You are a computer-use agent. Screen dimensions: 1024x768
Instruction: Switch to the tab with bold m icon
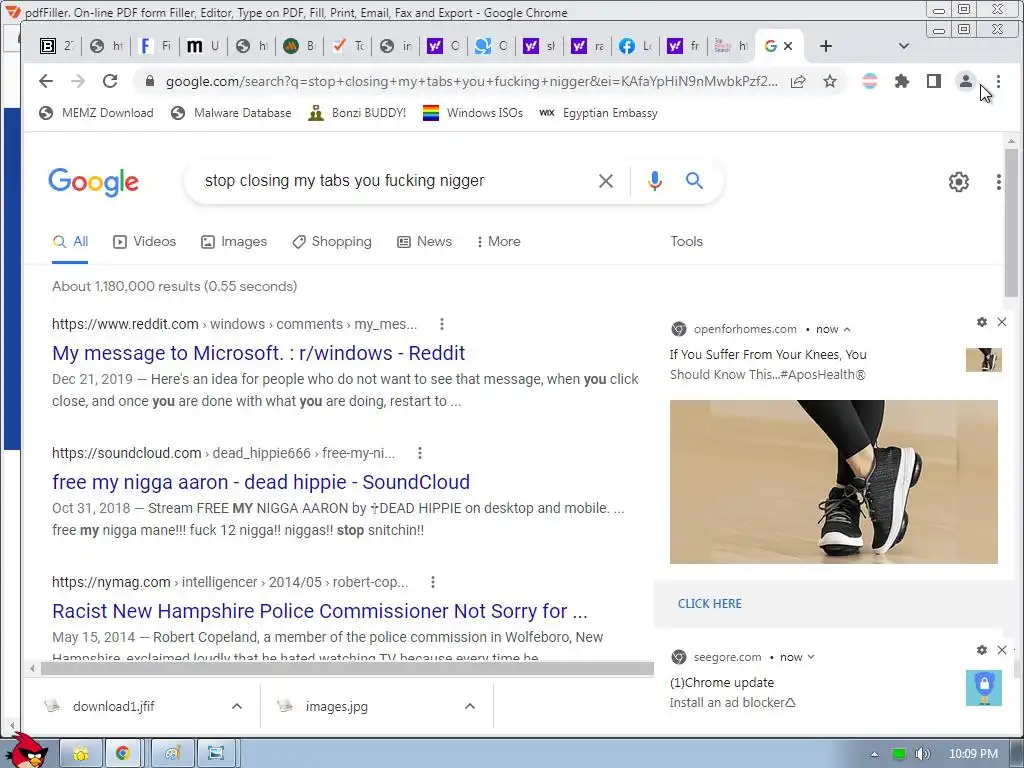tap(203, 46)
